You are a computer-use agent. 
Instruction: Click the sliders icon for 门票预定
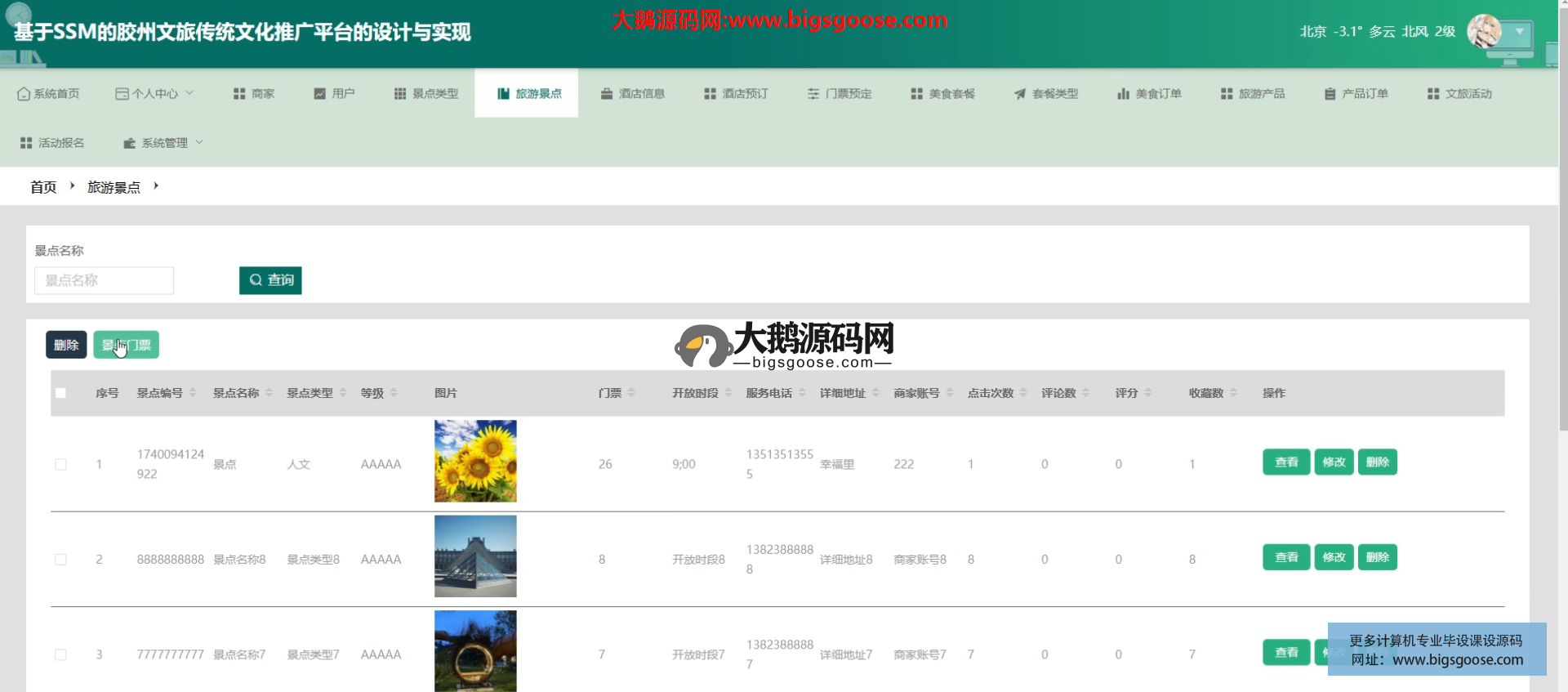coord(813,94)
